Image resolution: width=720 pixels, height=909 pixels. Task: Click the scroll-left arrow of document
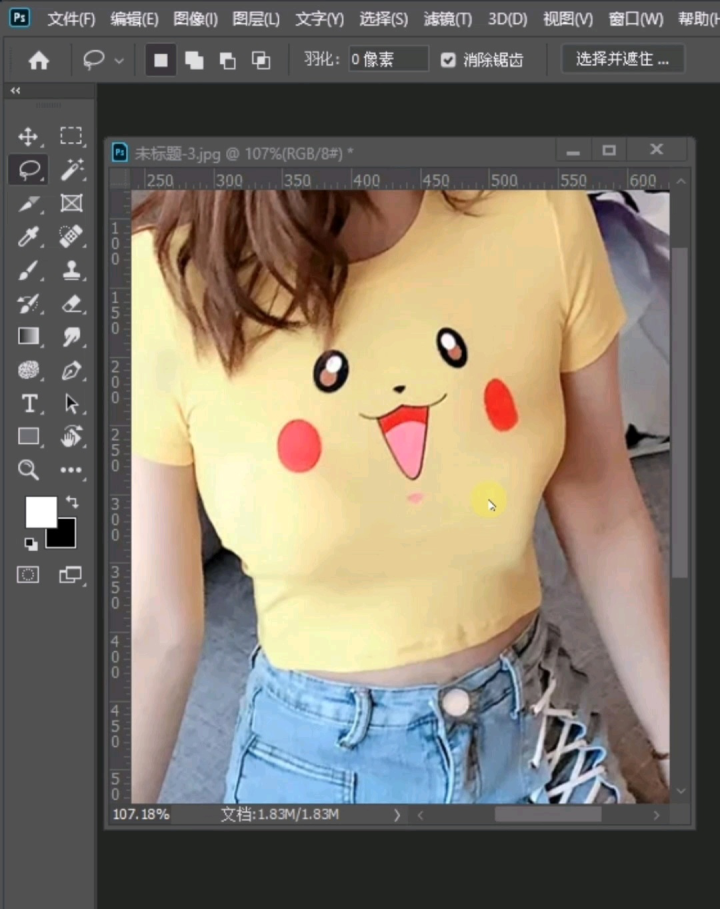click(420, 815)
